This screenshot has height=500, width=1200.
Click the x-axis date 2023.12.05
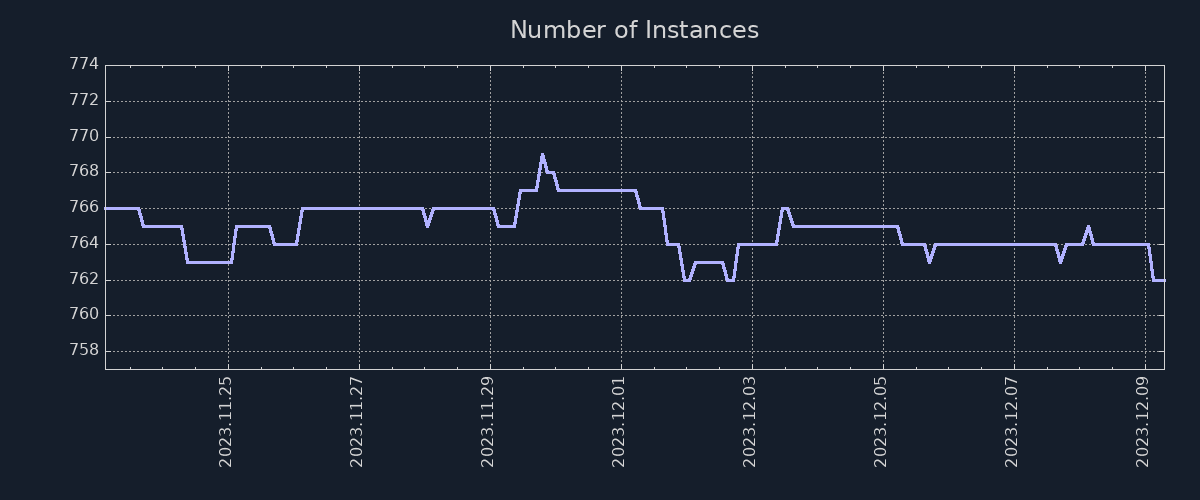881,421
